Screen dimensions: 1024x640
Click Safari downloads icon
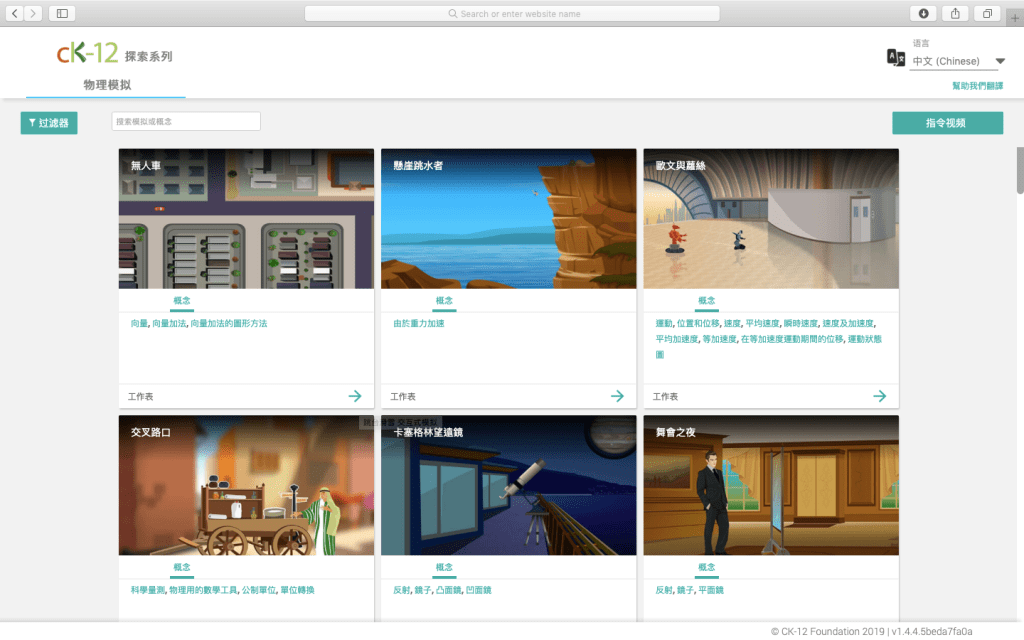pyautogui.click(x=922, y=13)
